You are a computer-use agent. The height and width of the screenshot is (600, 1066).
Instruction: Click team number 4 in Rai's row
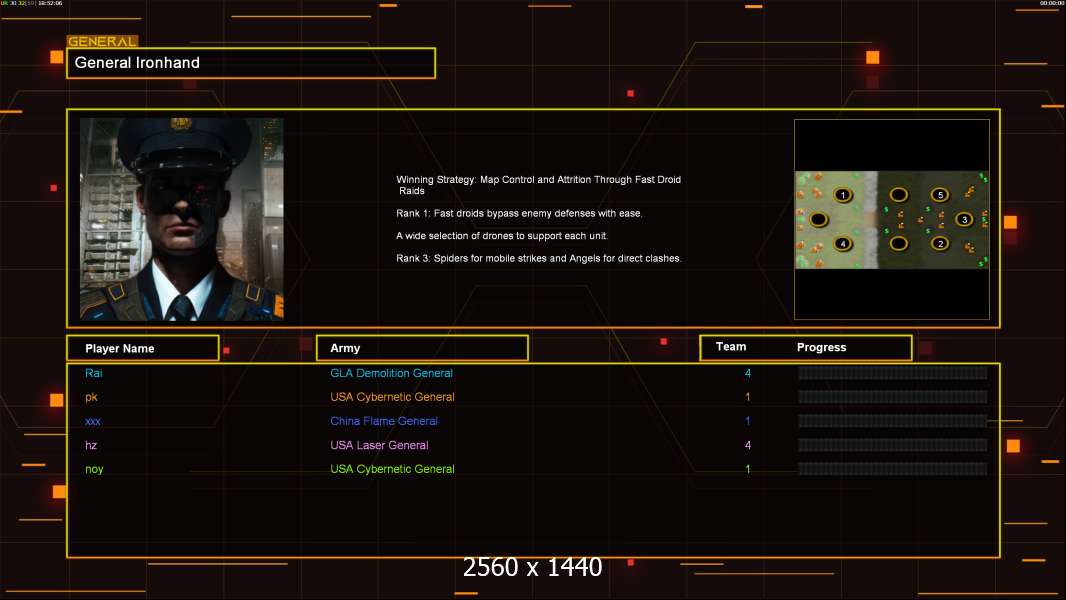coord(748,373)
